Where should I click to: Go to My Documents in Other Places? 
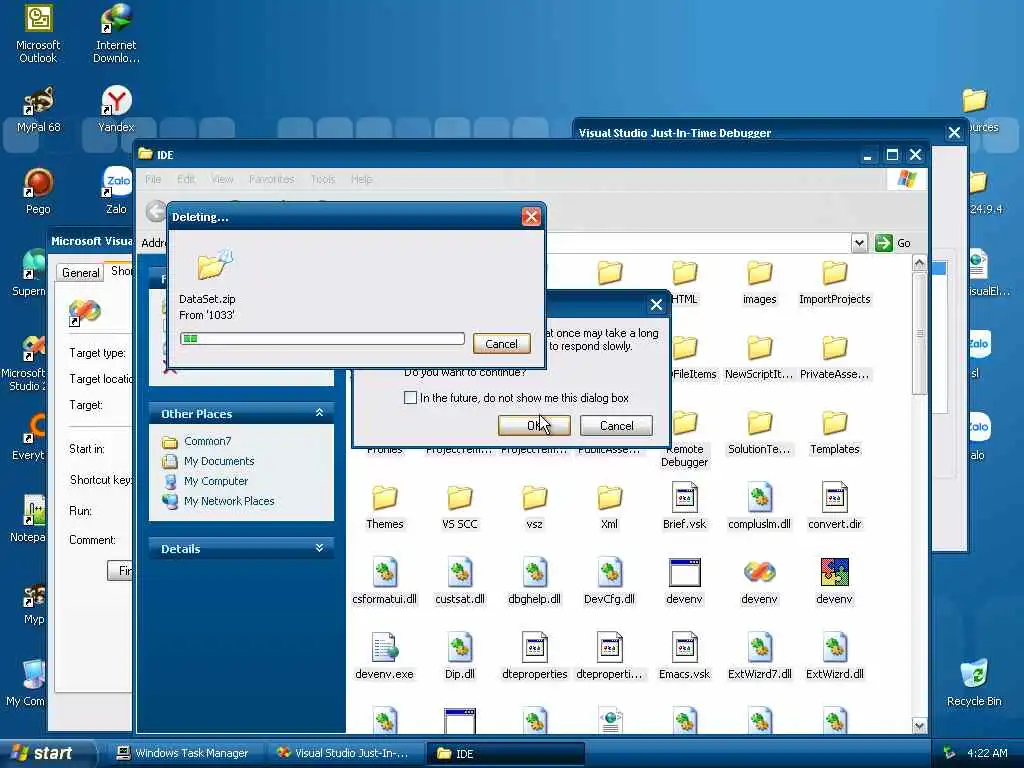coord(219,461)
